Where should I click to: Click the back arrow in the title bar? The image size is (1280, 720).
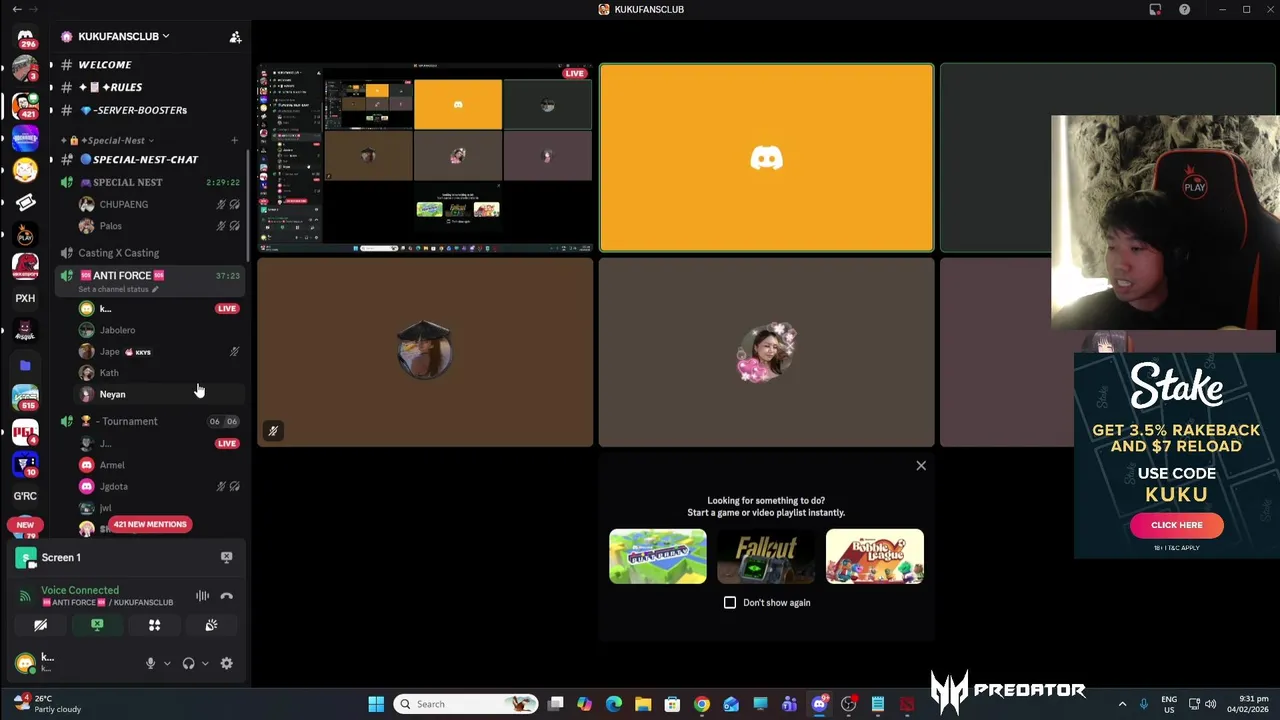(17, 9)
